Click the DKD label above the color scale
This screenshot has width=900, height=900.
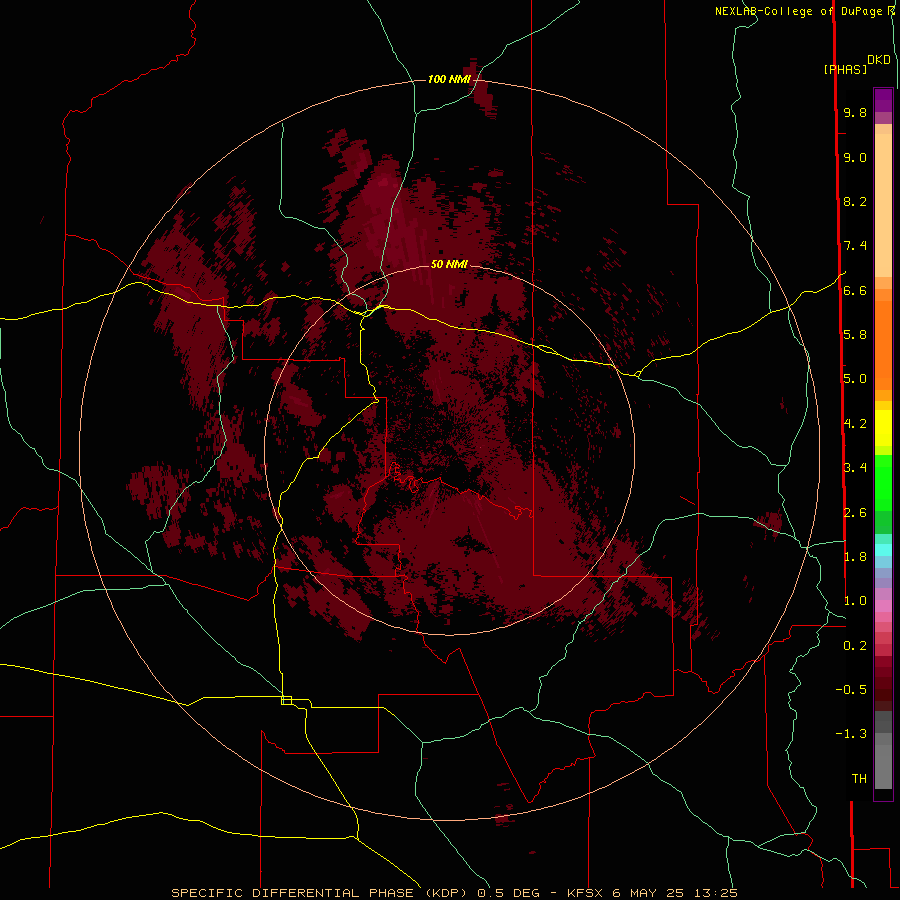[878, 60]
